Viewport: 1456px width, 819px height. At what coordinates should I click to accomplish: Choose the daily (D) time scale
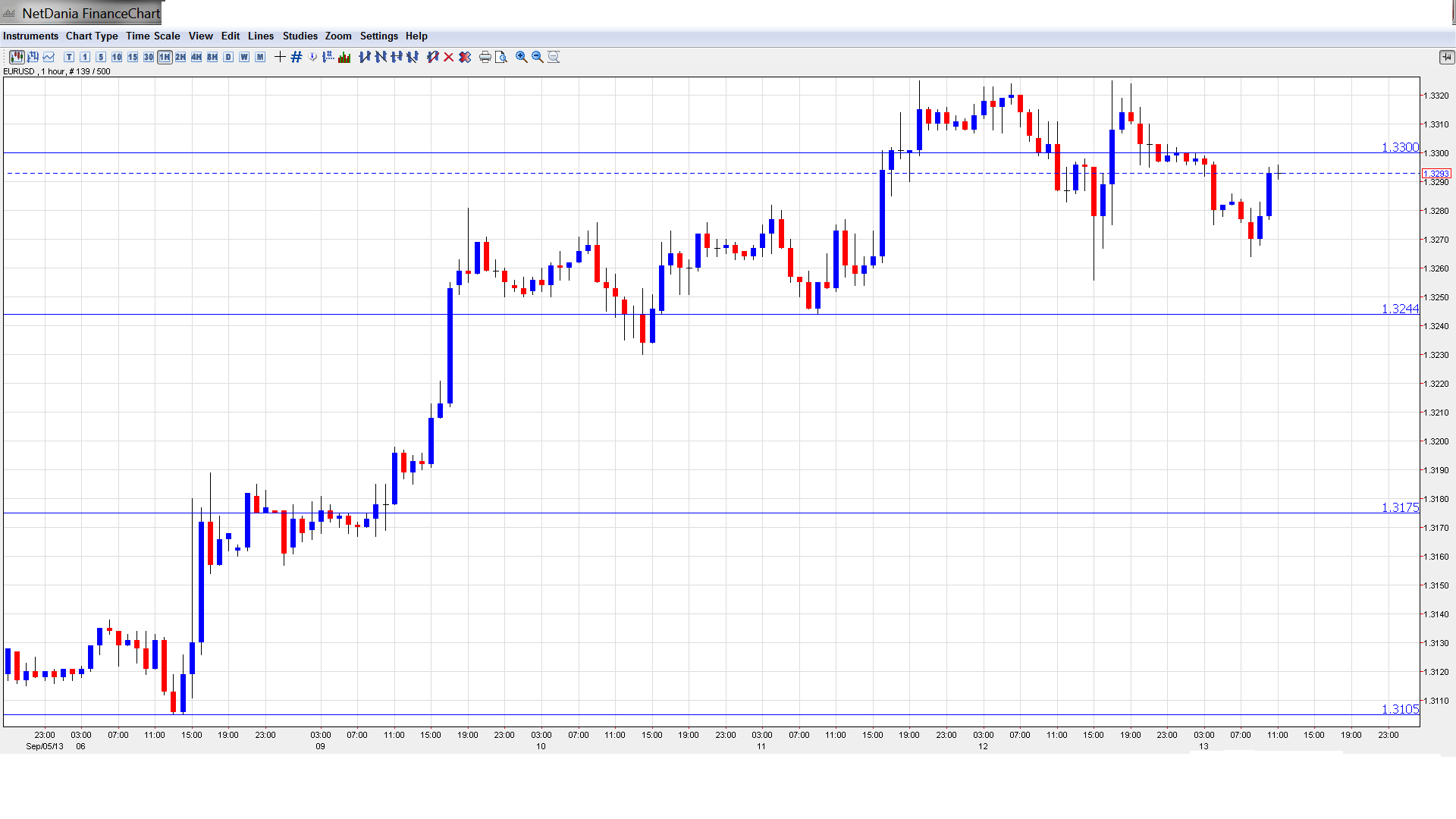(228, 57)
